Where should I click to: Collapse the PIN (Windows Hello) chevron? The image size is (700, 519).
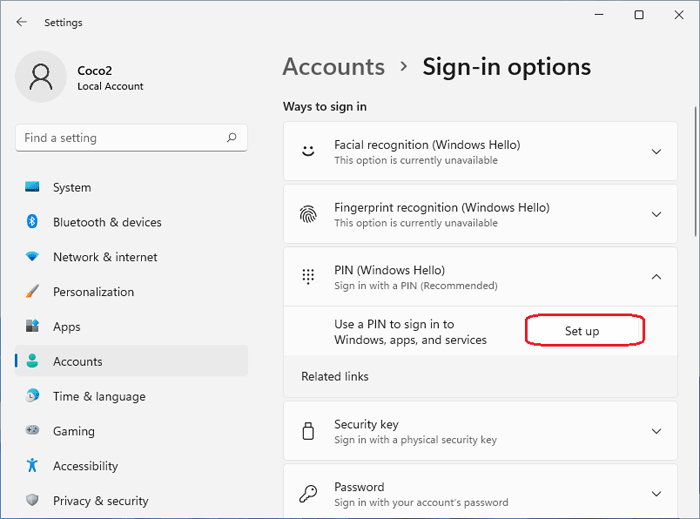click(656, 277)
